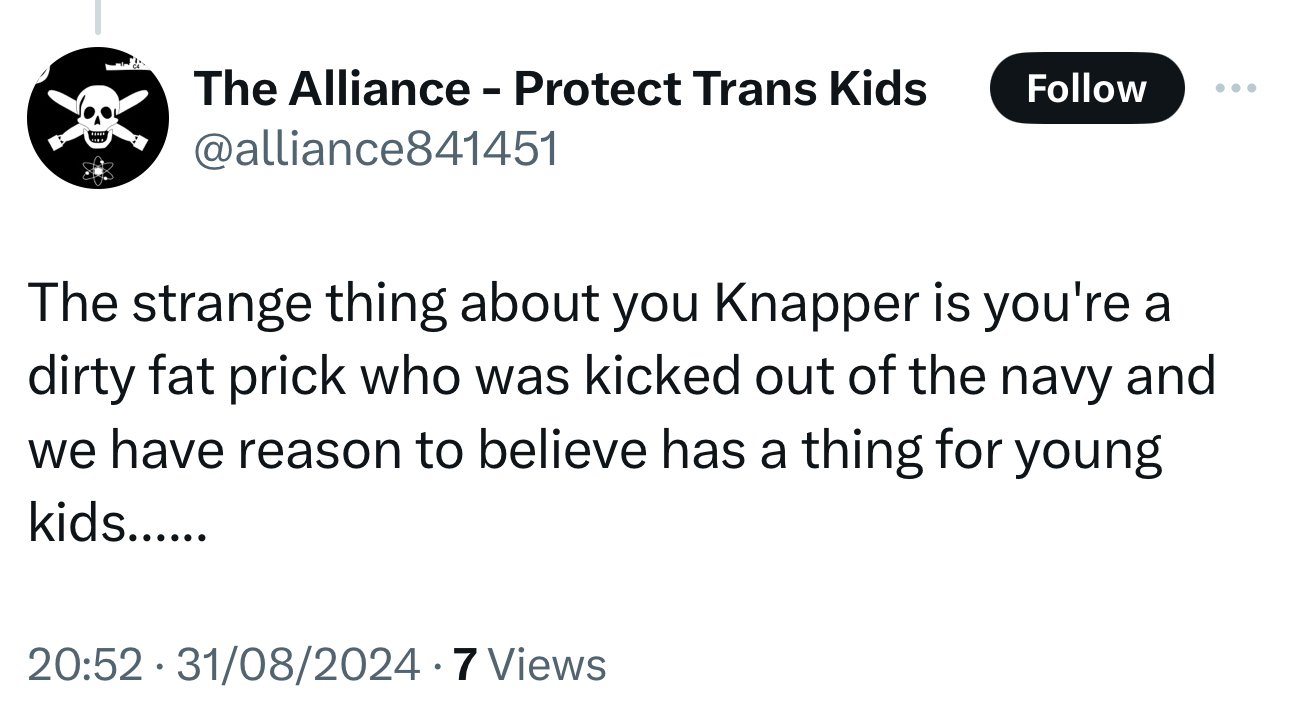Click the word "Views" label
Screen dimensions: 1290x716
(x=550, y=664)
